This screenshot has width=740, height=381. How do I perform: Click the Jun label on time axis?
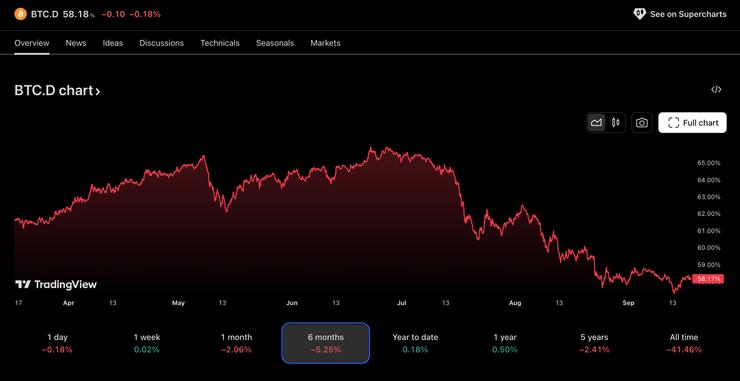[x=292, y=303]
